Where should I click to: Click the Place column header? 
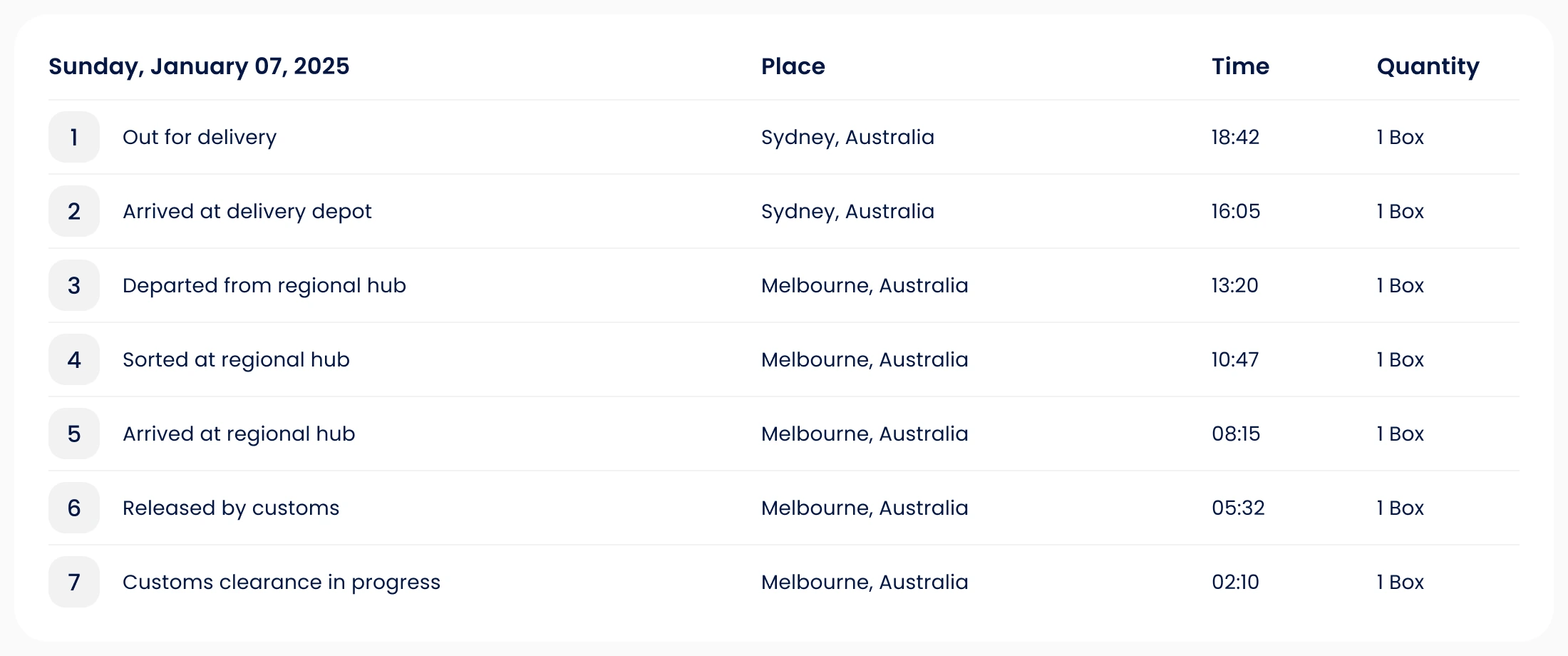793,66
